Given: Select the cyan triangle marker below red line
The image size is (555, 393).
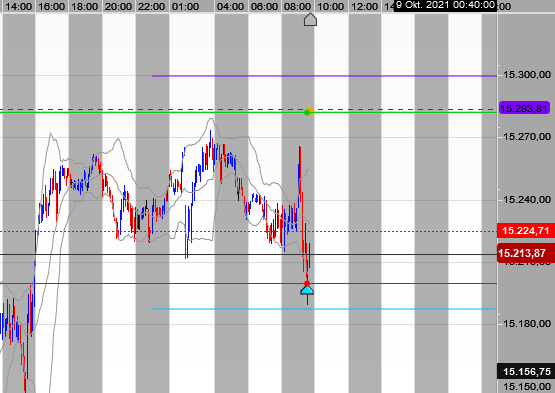Looking at the screenshot, I should (x=307, y=291).
